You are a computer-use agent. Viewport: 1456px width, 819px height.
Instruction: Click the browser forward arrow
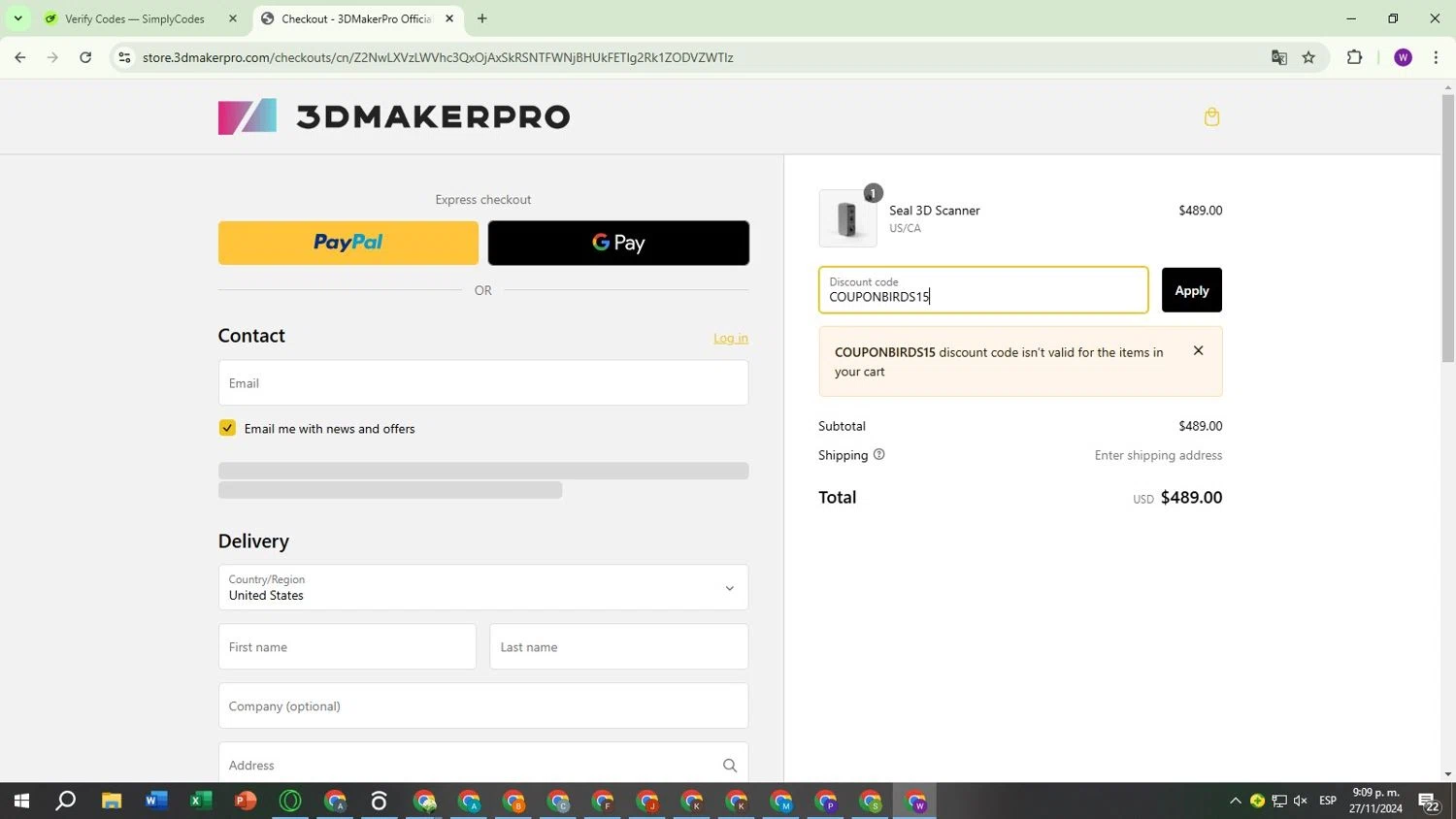pyautogui.click(x=52, y=57)
